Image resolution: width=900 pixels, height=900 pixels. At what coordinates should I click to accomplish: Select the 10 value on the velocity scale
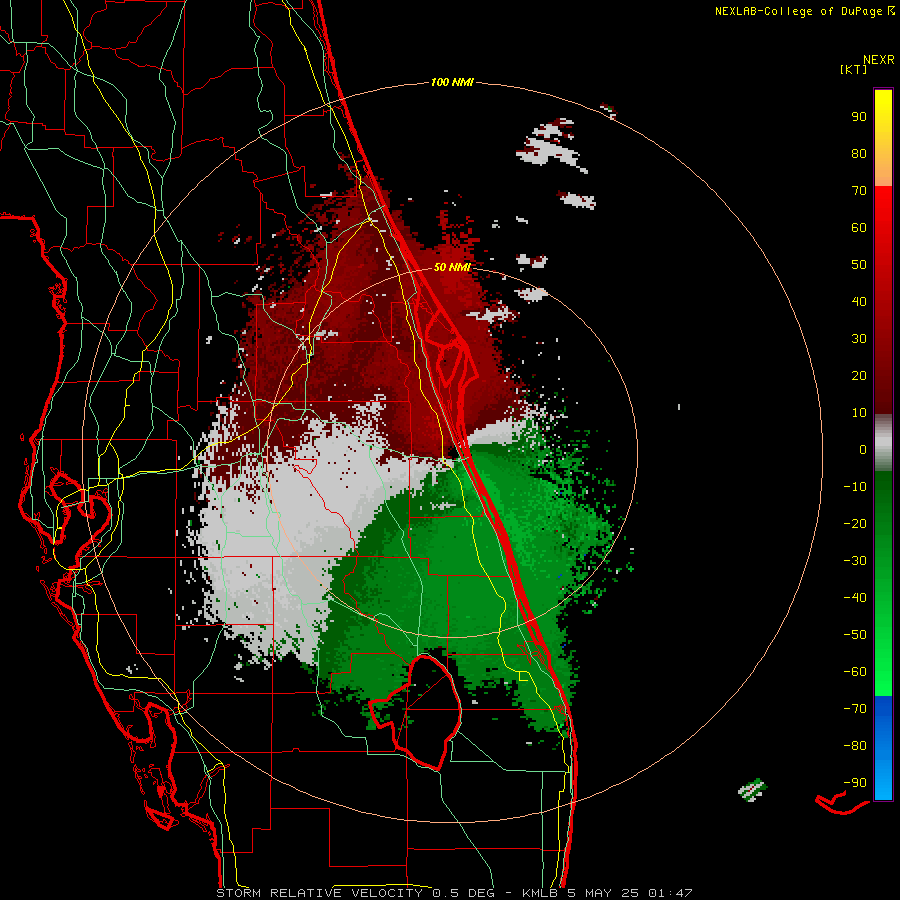[859, 413]
